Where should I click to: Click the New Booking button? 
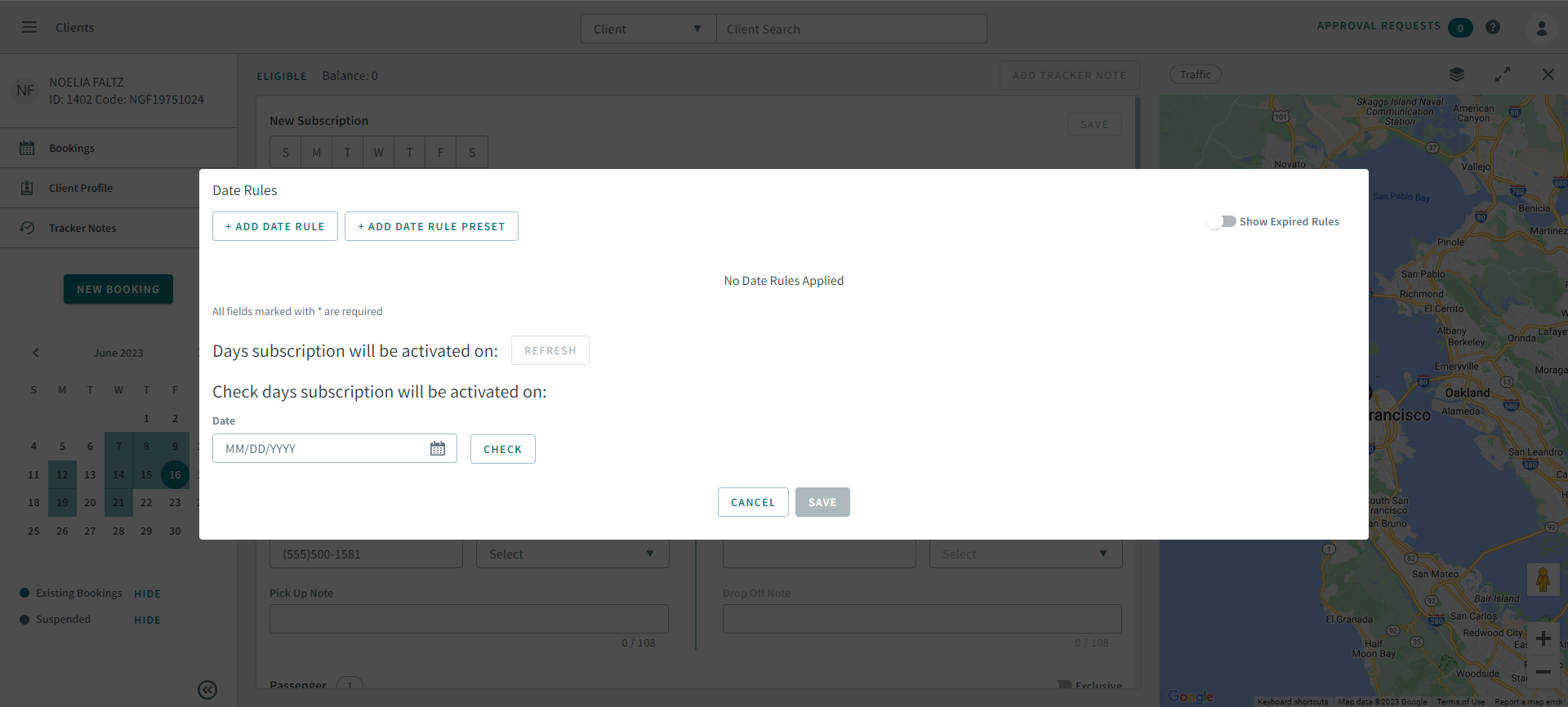(118, 289)
